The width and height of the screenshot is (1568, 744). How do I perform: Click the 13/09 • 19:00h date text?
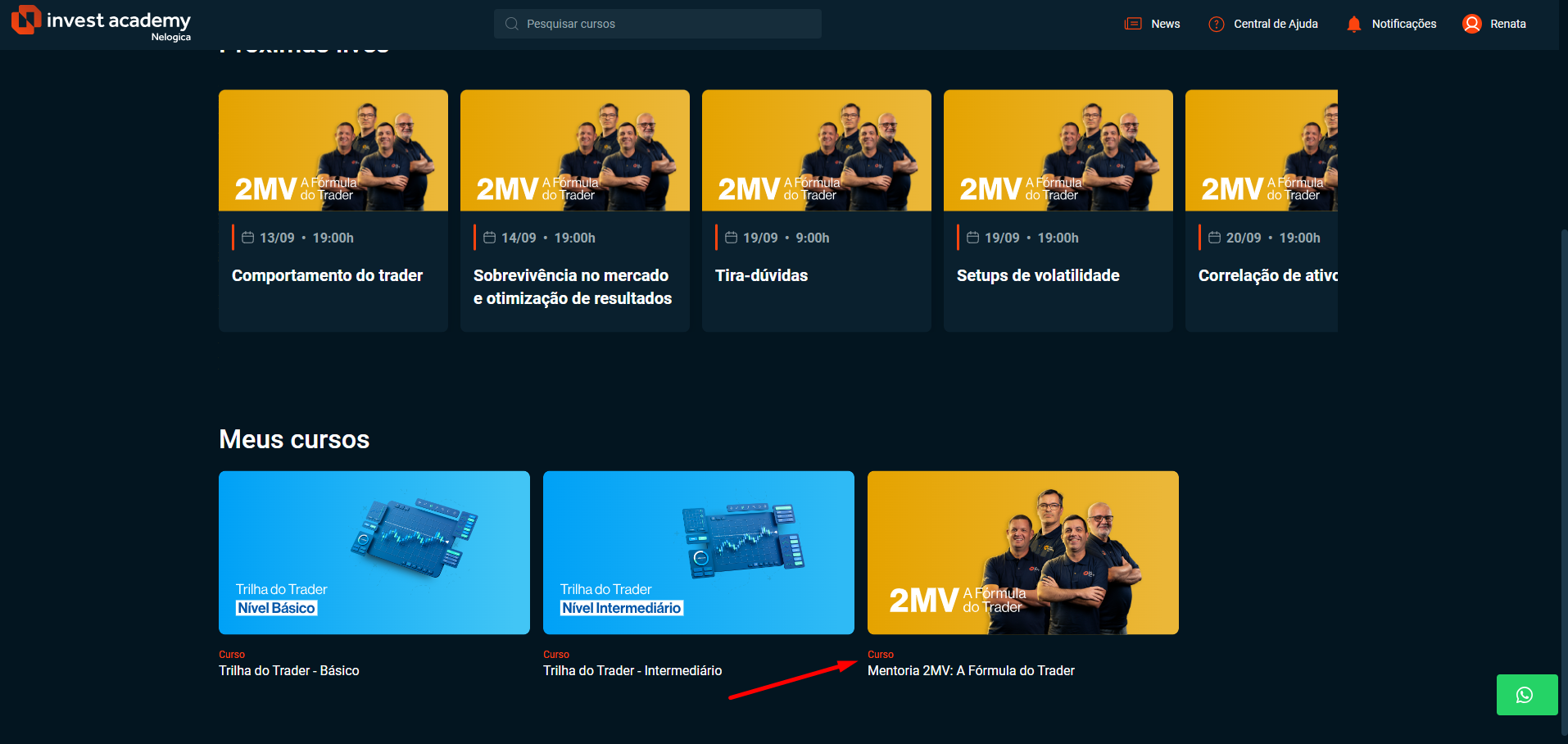tap(306, 238)
